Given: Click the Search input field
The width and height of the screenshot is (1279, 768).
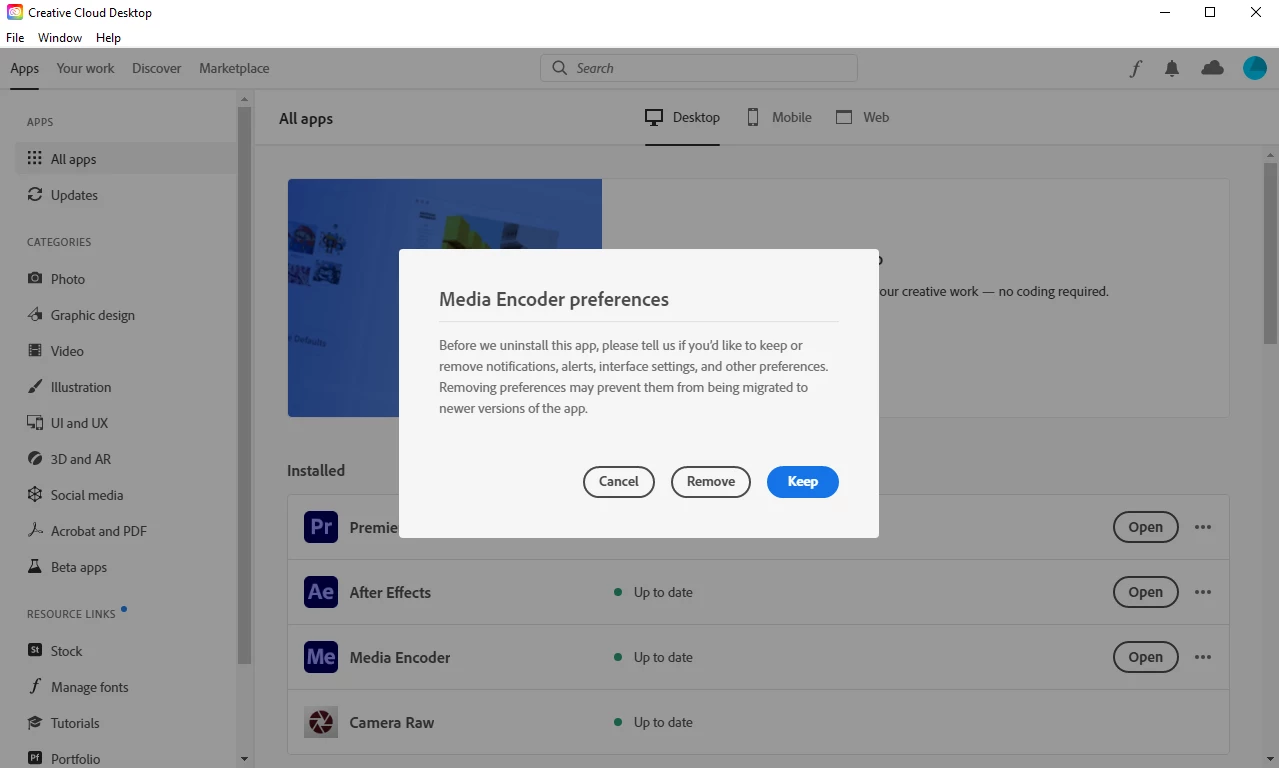Looking at the screenshot, I should [699, 68].
